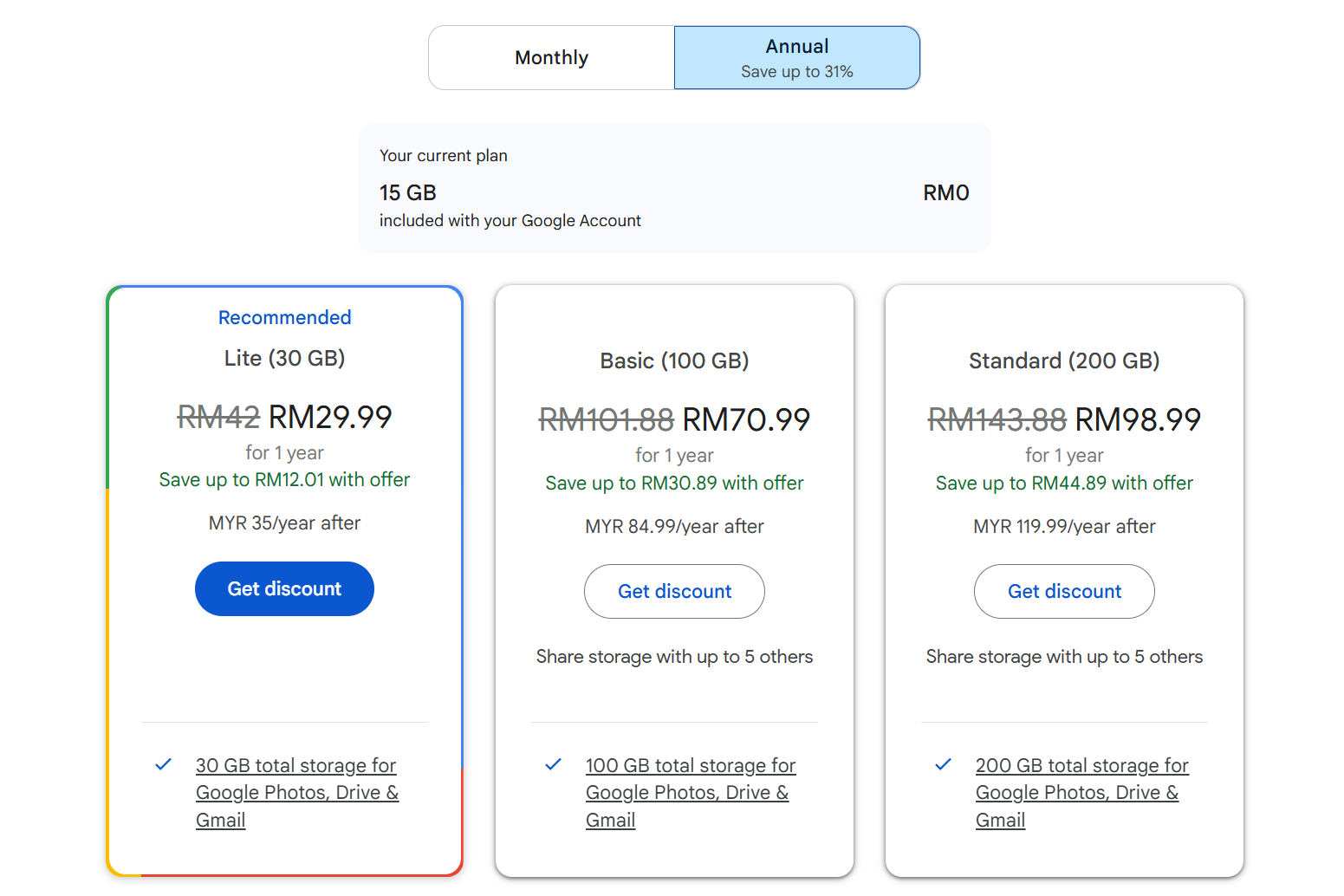Click Get discount for Lite plan
Screen dimensions: 1344x896
[x=284, y=589]
